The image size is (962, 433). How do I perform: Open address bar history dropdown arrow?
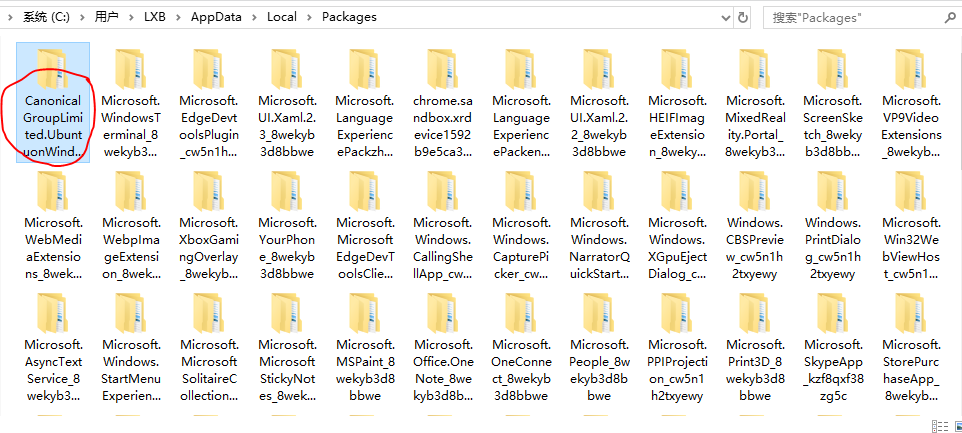coord(725,17)
